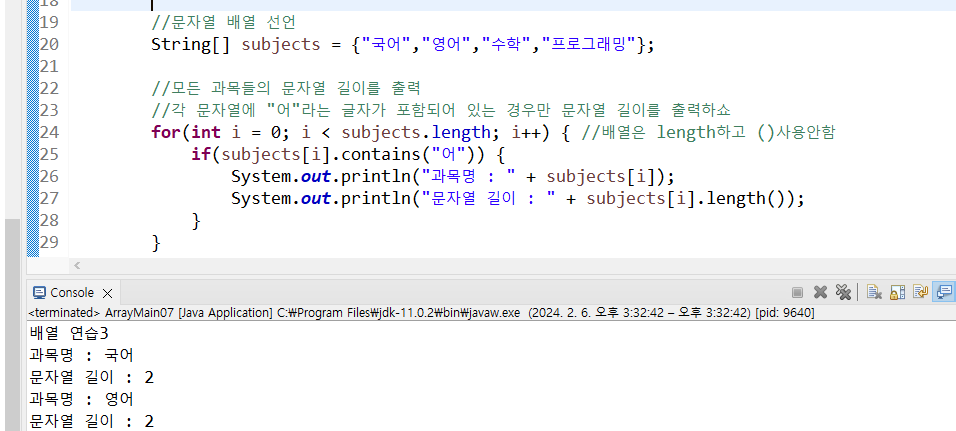Screen dimensions: 956x431
Task: Toggle Word Wrap in the Console toolbar
Action: 920,293
